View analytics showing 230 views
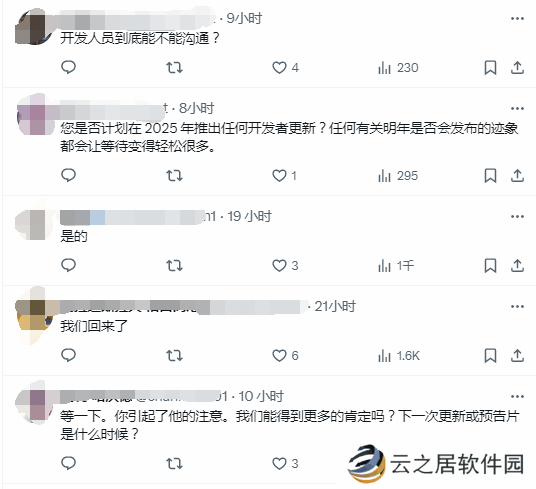Screen dimensions: 536x489 [x=398, y=68]
